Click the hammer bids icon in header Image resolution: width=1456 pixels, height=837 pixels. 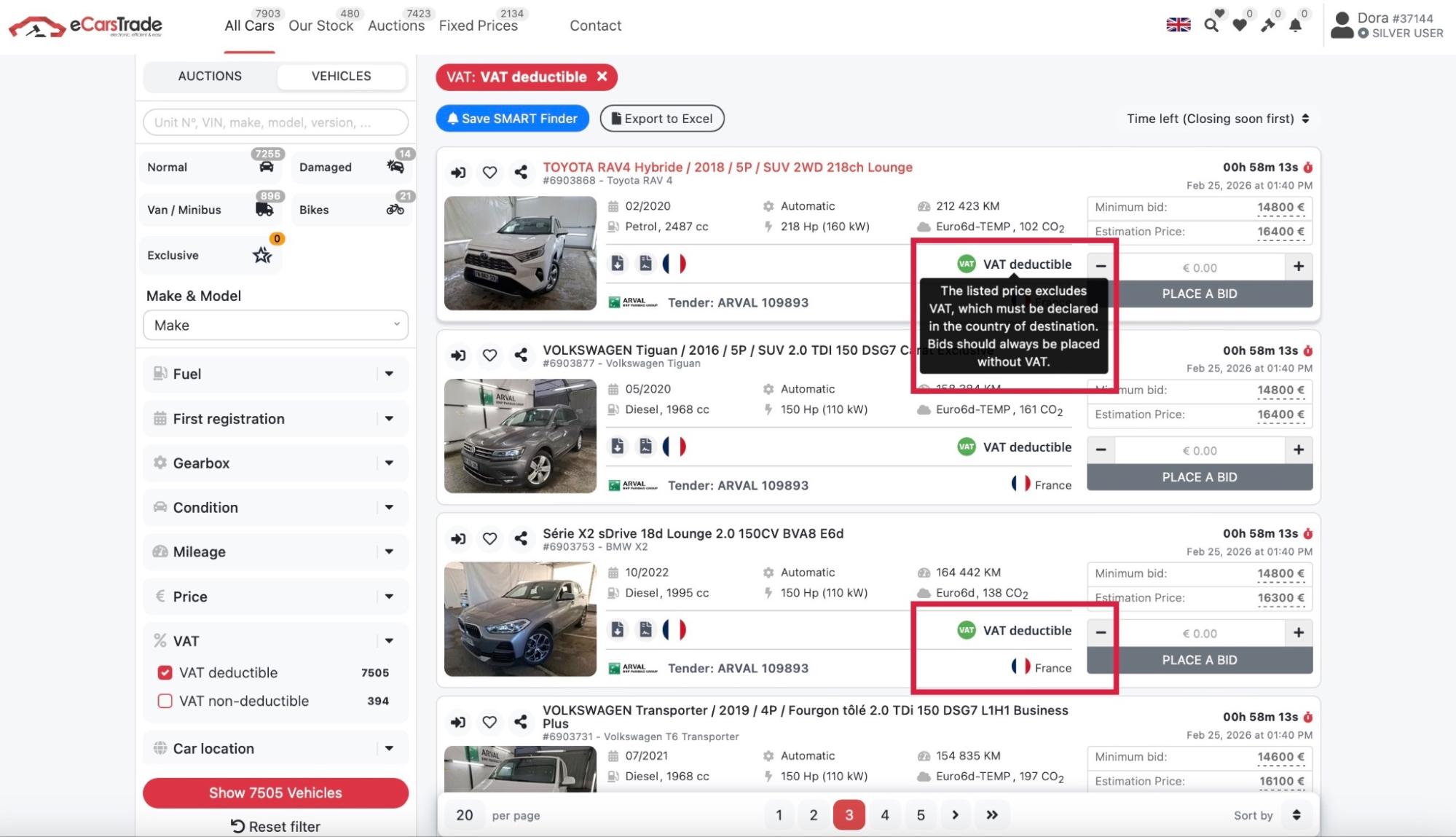[x=1268, y=25]
